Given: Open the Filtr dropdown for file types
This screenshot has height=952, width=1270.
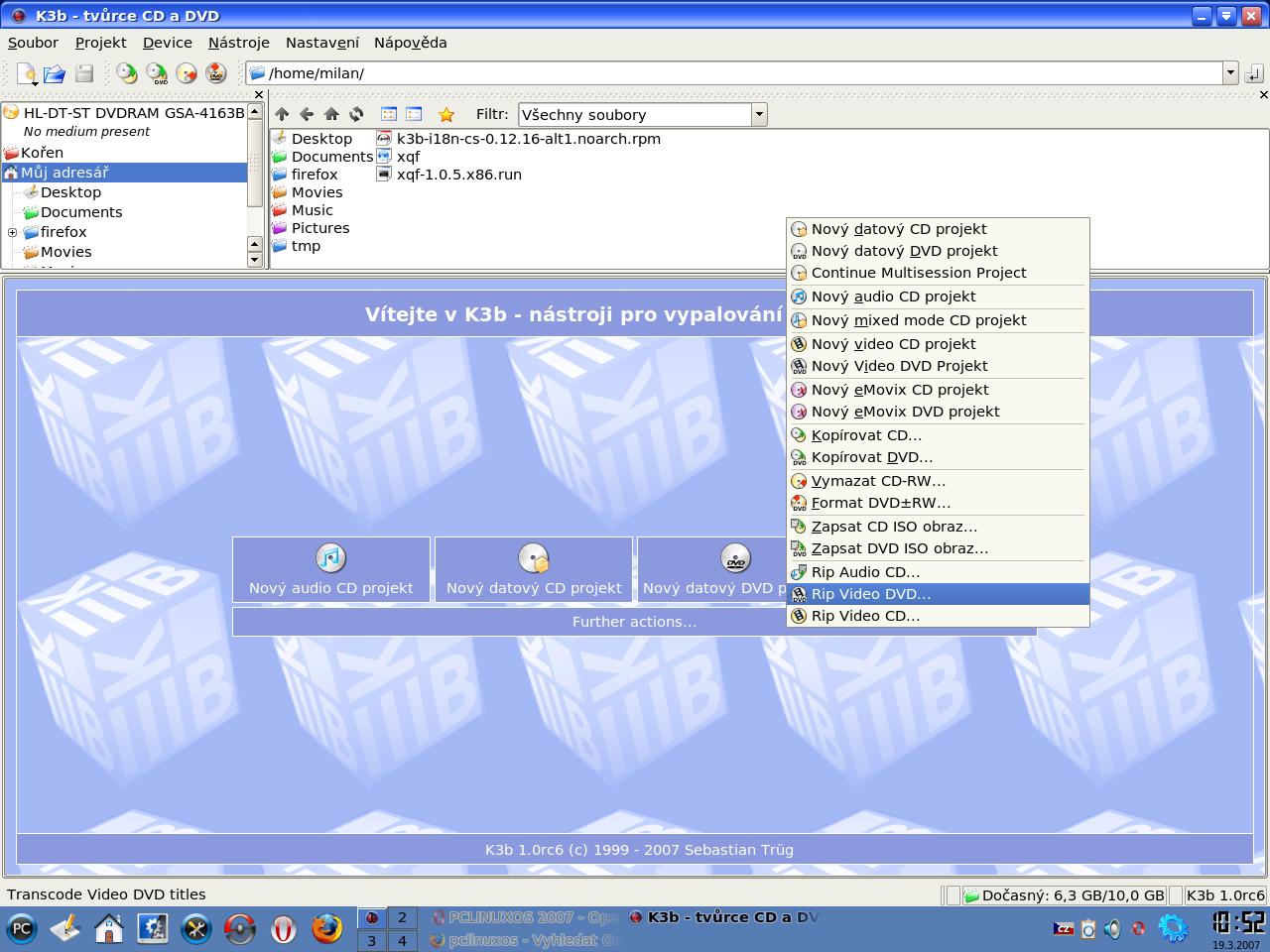Looking at the screenshot, I should point(759,115).
